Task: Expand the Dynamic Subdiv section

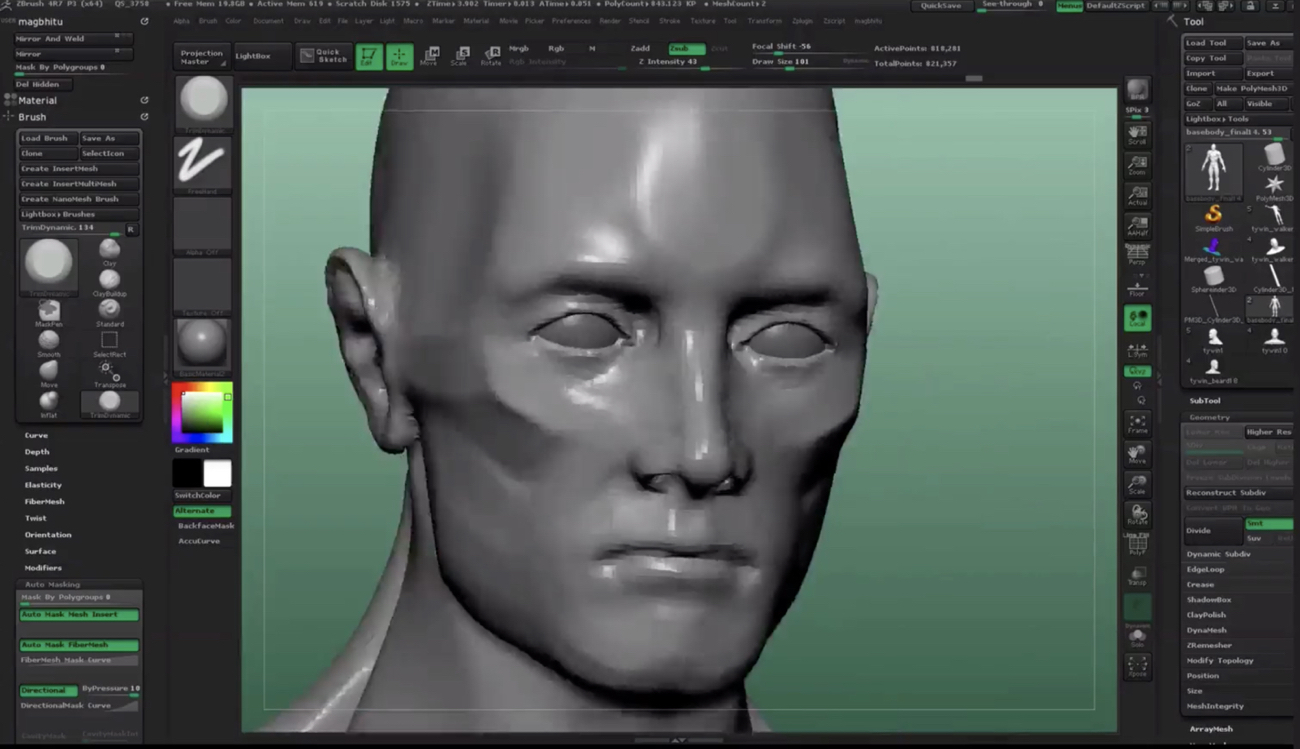Action: 1218,554
